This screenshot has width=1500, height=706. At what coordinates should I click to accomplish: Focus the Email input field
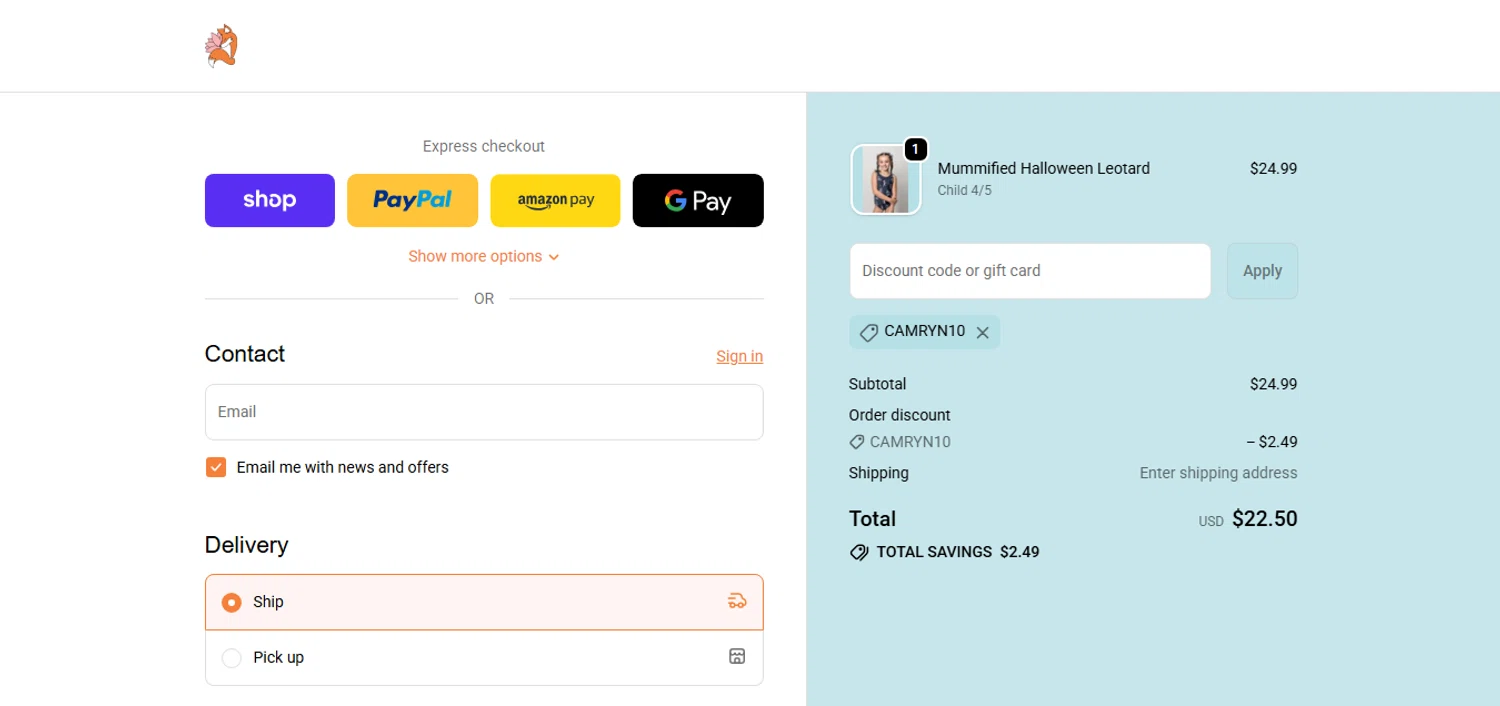tap(484, 412)
